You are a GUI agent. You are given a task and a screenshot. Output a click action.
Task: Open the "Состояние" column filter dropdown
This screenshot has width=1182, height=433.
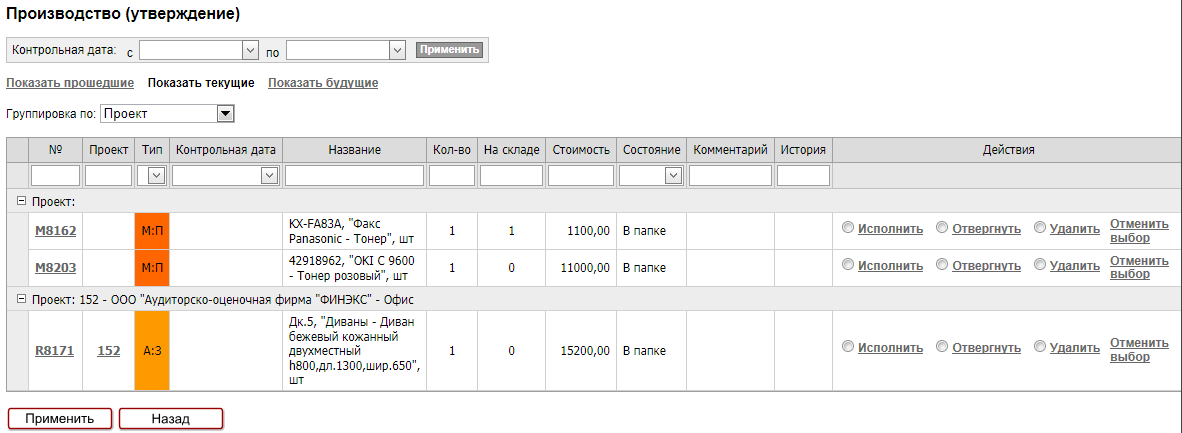(x=674, y=176)
